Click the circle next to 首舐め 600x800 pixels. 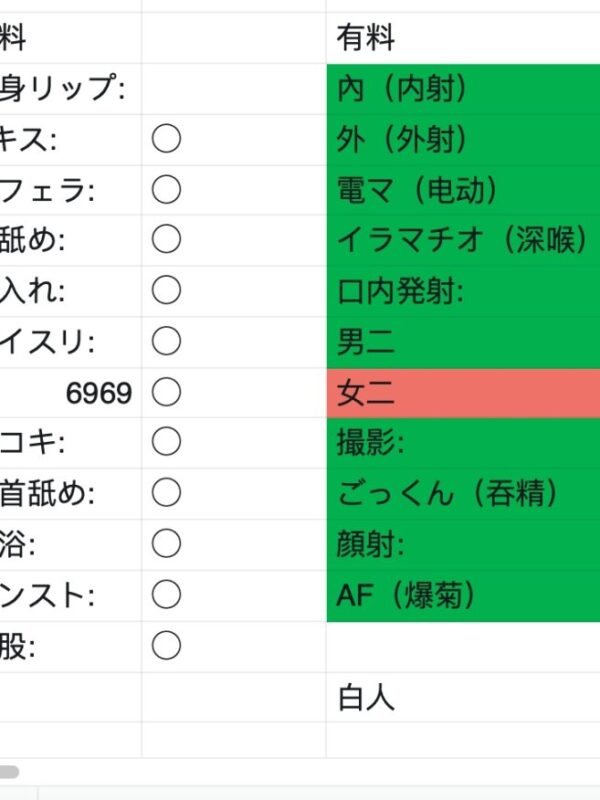pyautogui.click(x=166, y=494)
